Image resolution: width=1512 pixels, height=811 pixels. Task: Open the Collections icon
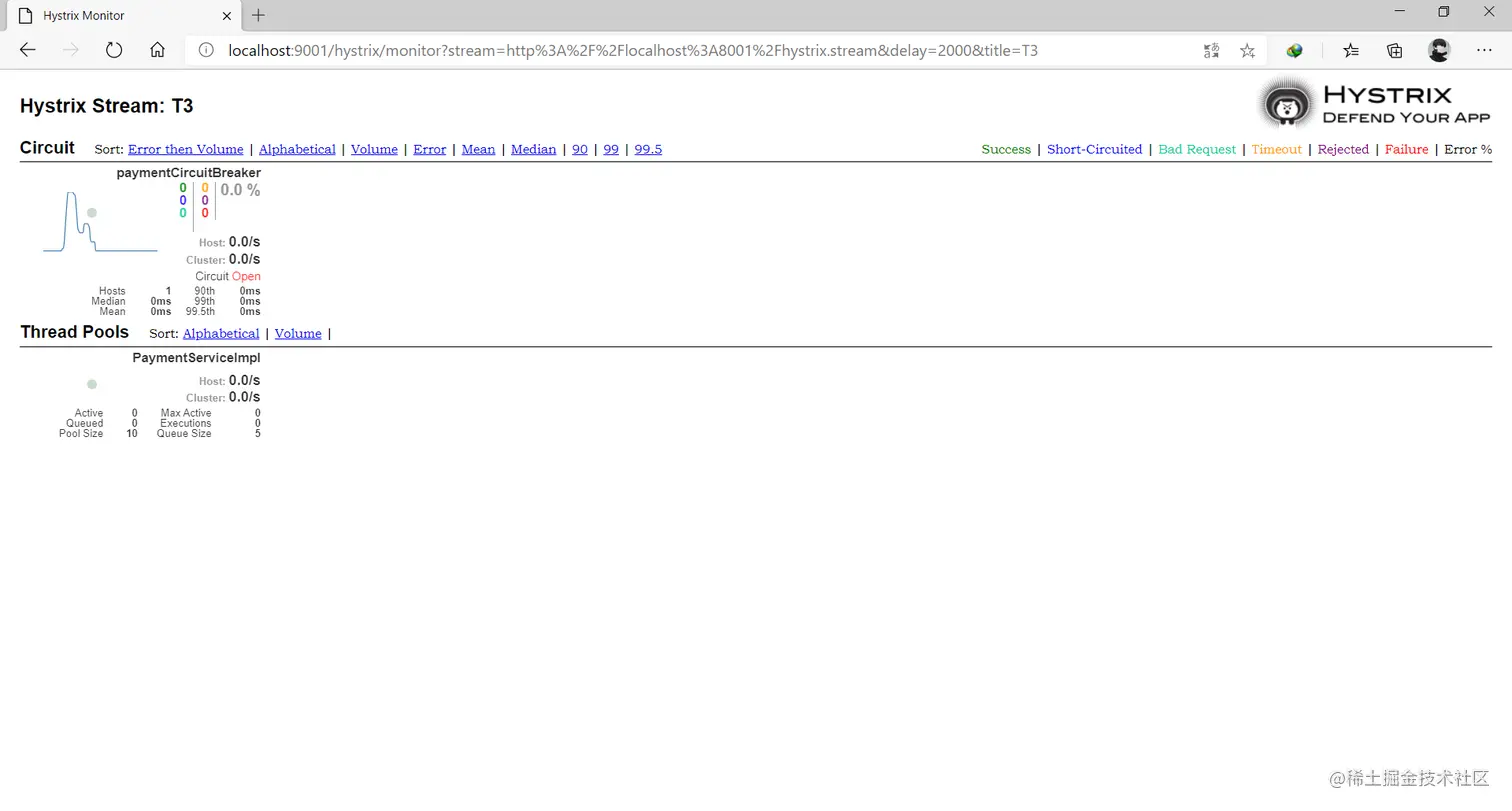point(1395,50)
